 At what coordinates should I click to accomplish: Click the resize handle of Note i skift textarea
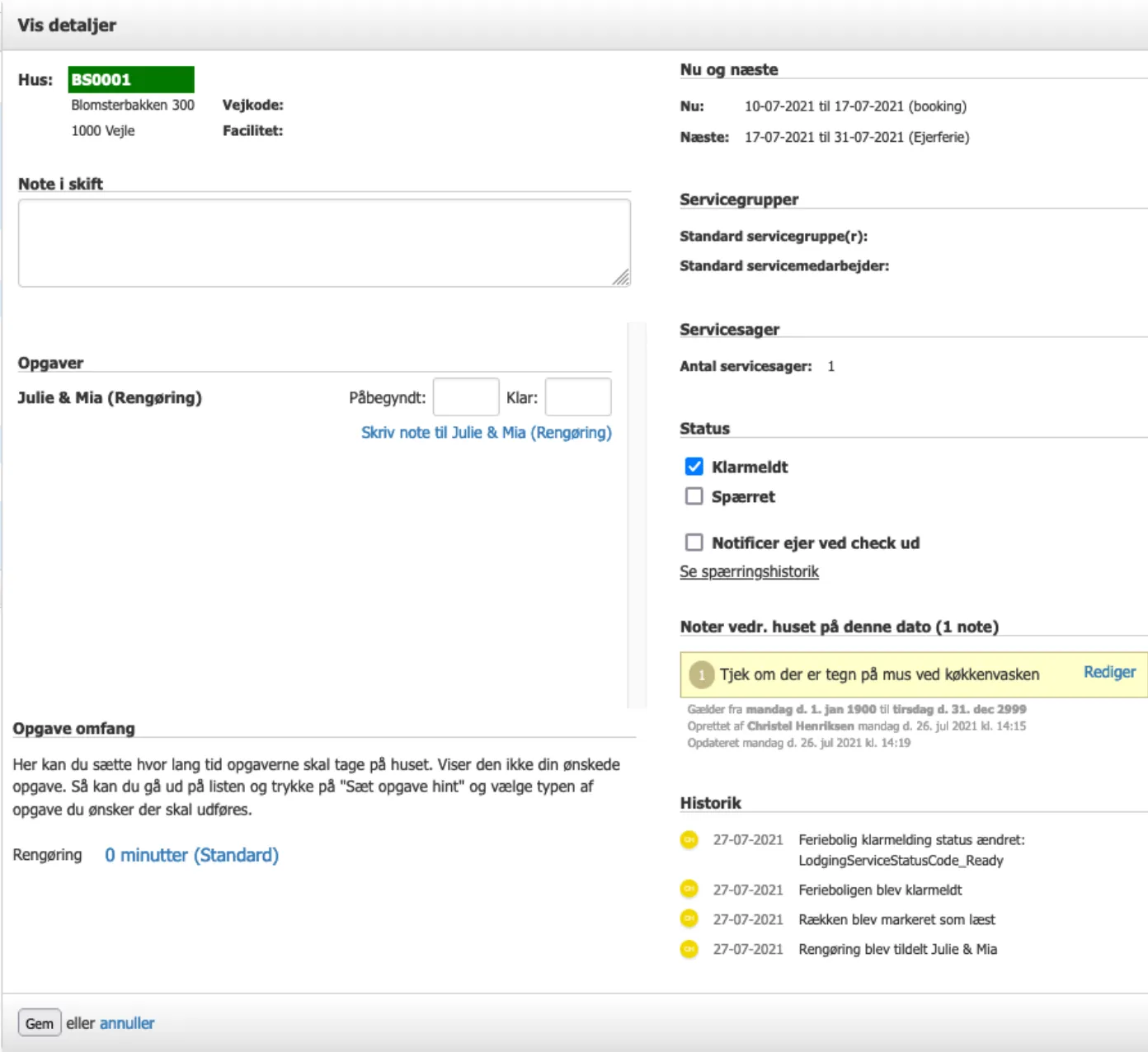pos(622,278)
